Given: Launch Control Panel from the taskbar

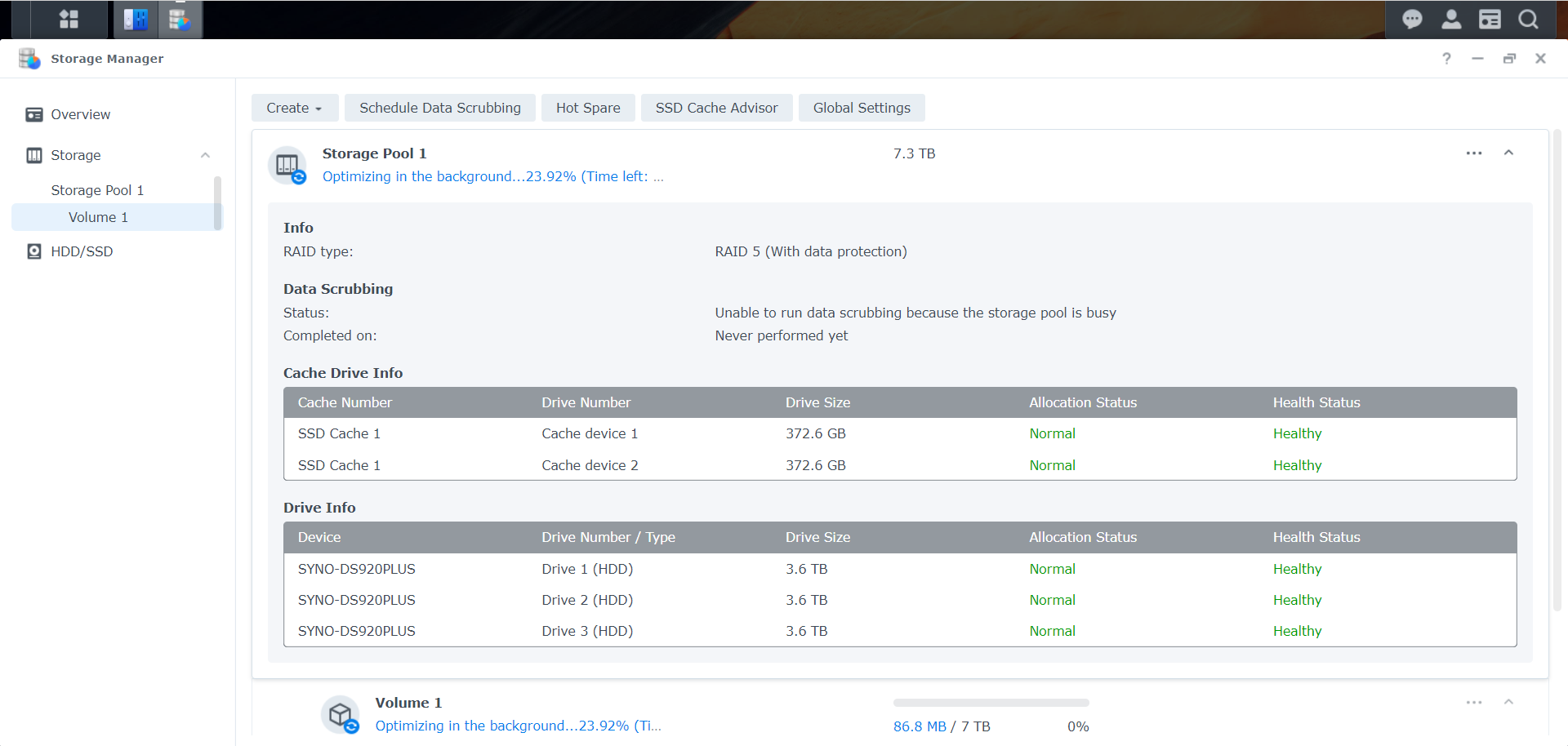Looking at the screenshot, I should 135,19.
